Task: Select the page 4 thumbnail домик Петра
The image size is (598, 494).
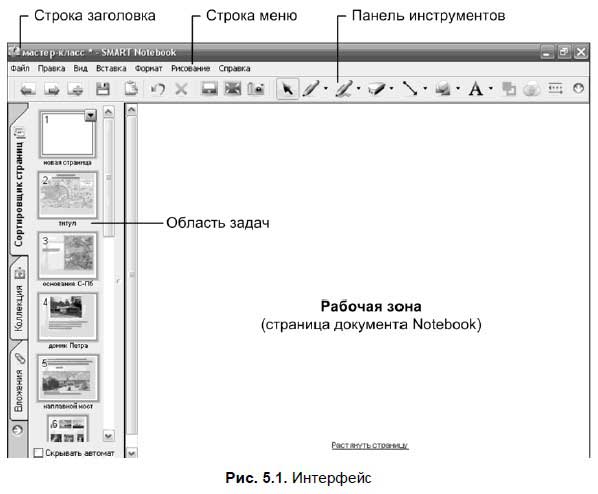Action: pyautogui.click(x=68, y=317)
